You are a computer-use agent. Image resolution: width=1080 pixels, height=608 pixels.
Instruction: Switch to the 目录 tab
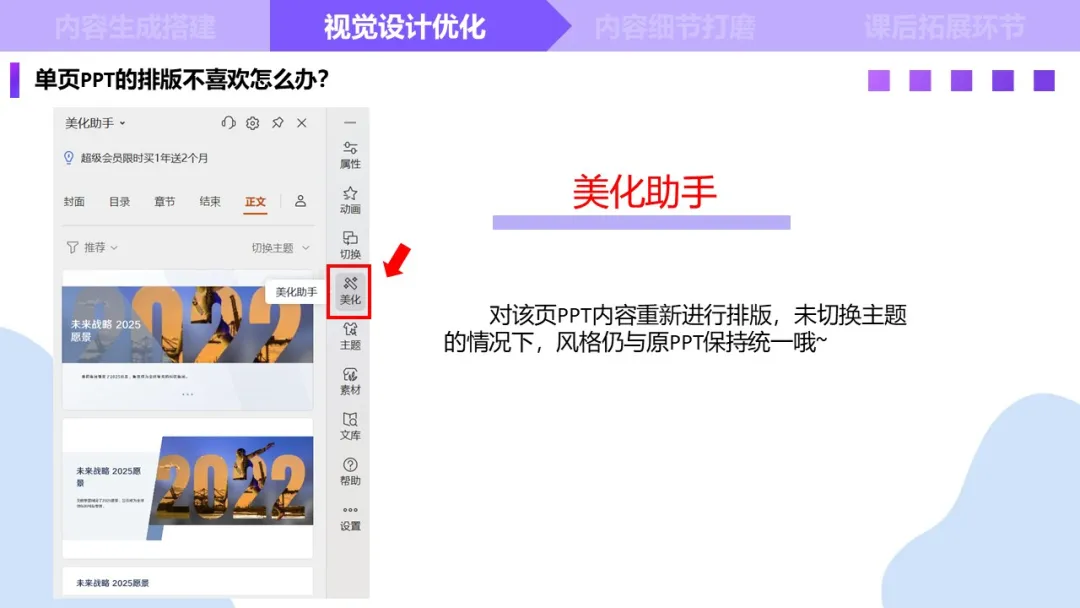(119, 202)
